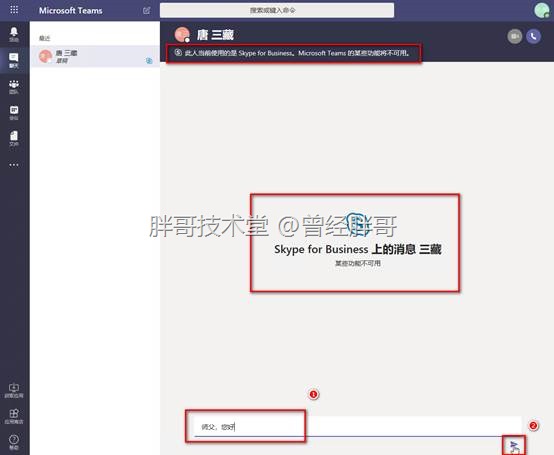Click the message compose box

coord(358,426)
